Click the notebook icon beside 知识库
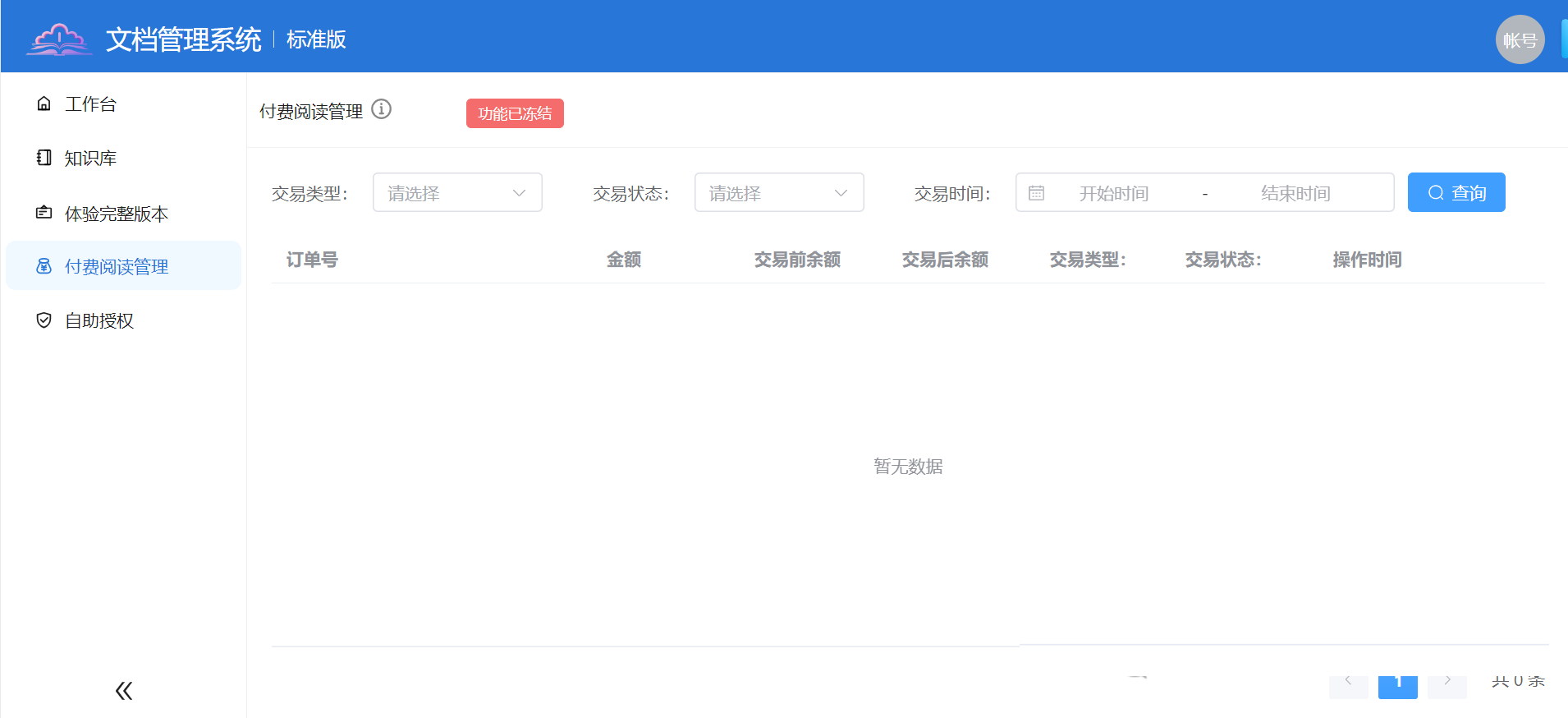1568x718 pixels. [44, 158]
